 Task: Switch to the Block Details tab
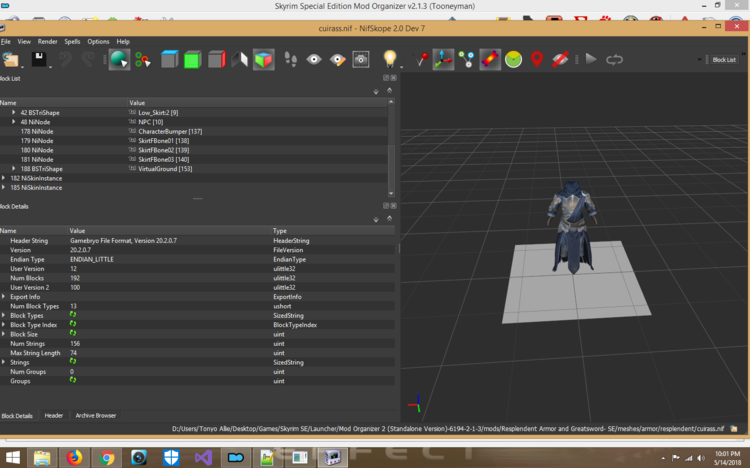click(17, 415)
